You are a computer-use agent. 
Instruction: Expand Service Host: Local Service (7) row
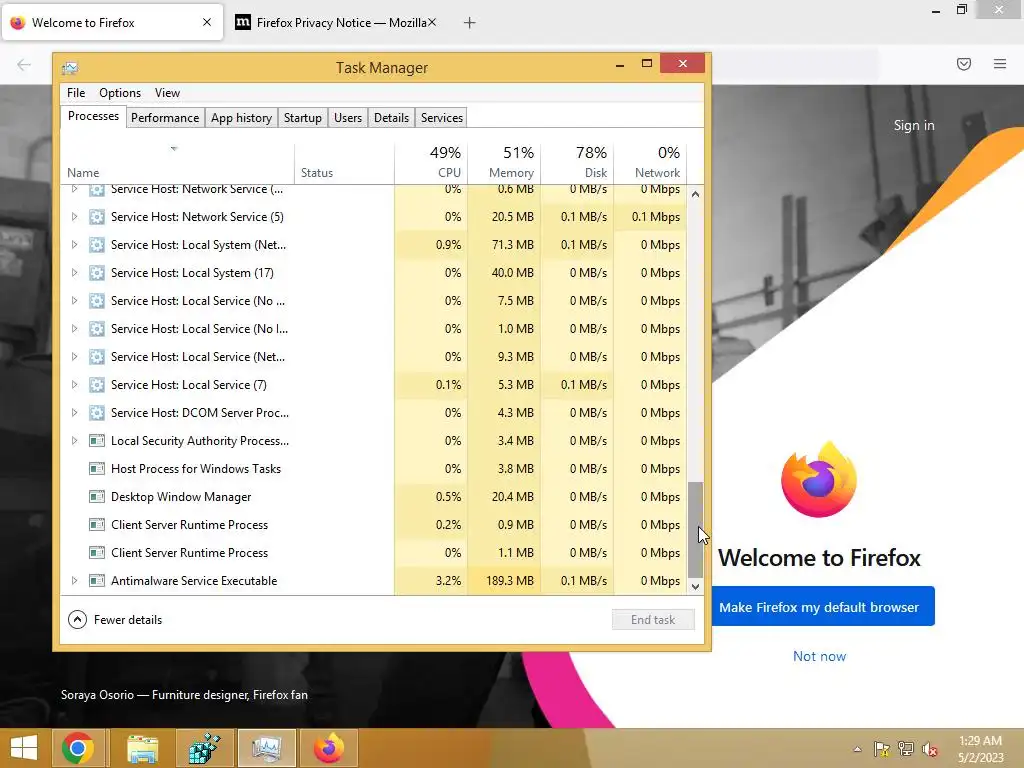74,385
